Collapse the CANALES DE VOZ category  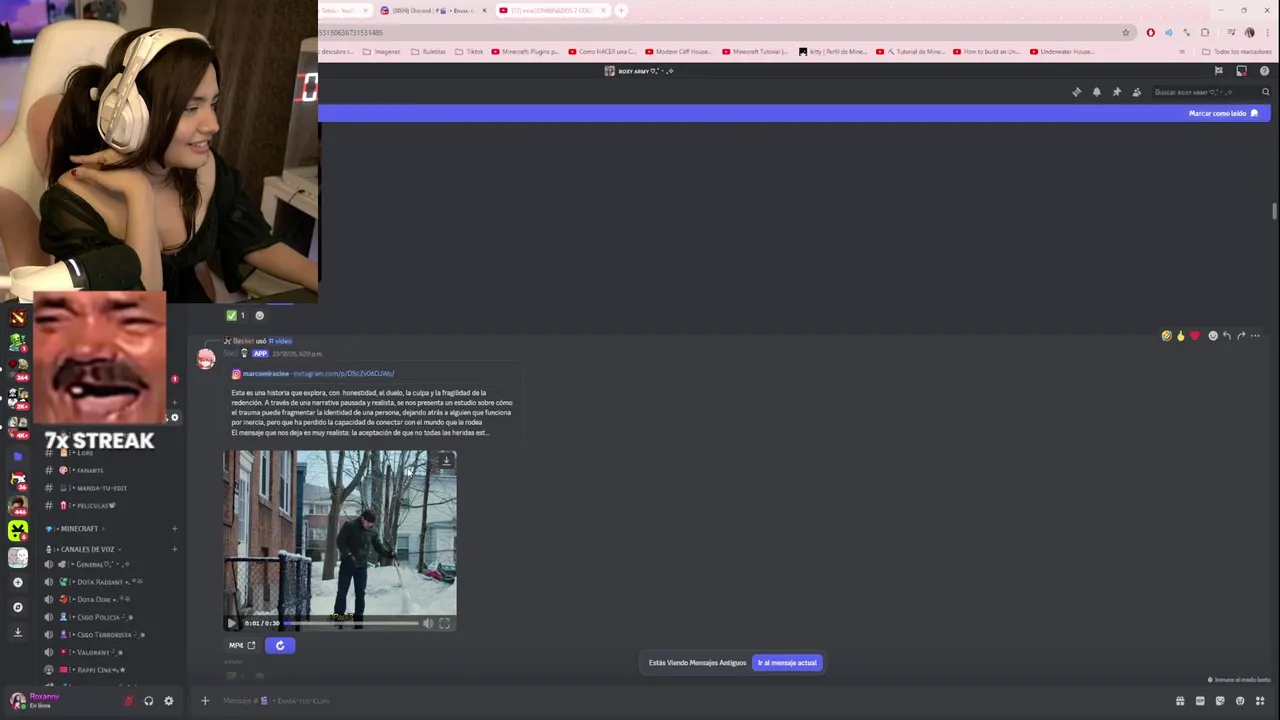[x=86, y=549]
